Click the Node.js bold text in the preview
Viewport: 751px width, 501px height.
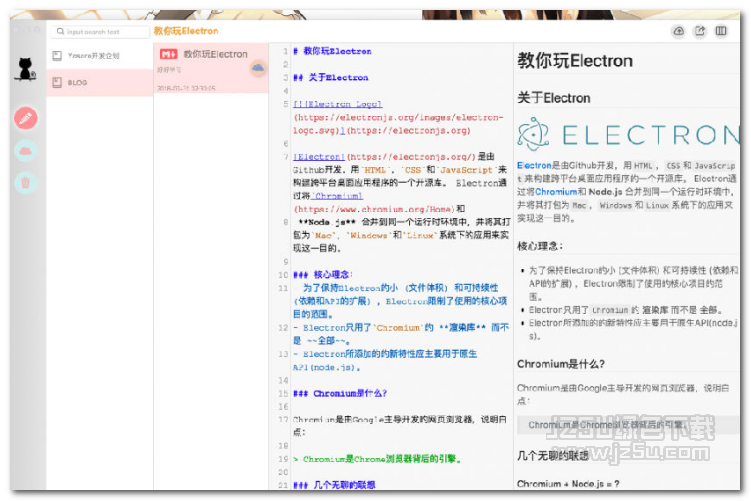[605, 192]
